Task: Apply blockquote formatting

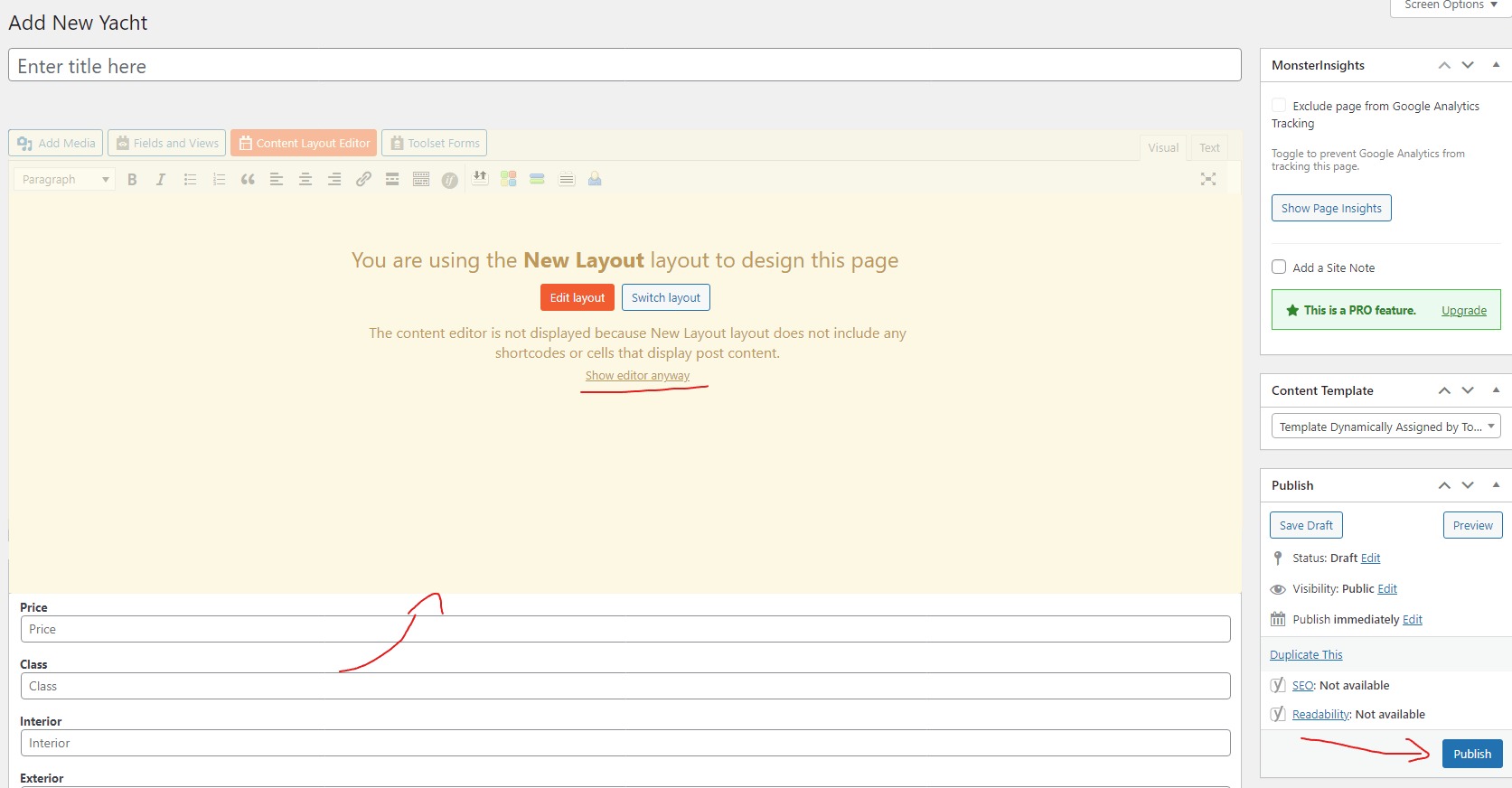Action: point(248,179)
